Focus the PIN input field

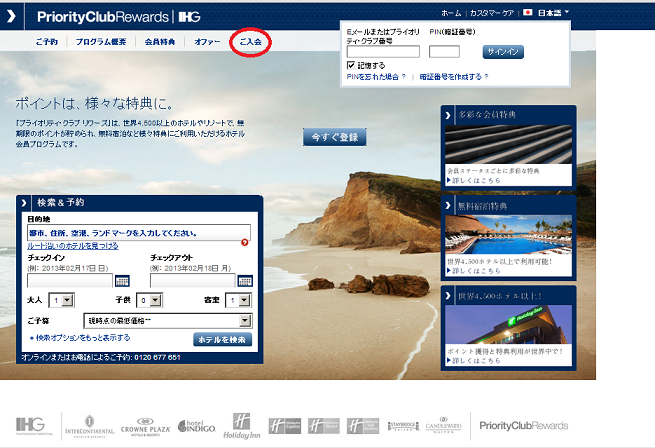tap(444, 52)
